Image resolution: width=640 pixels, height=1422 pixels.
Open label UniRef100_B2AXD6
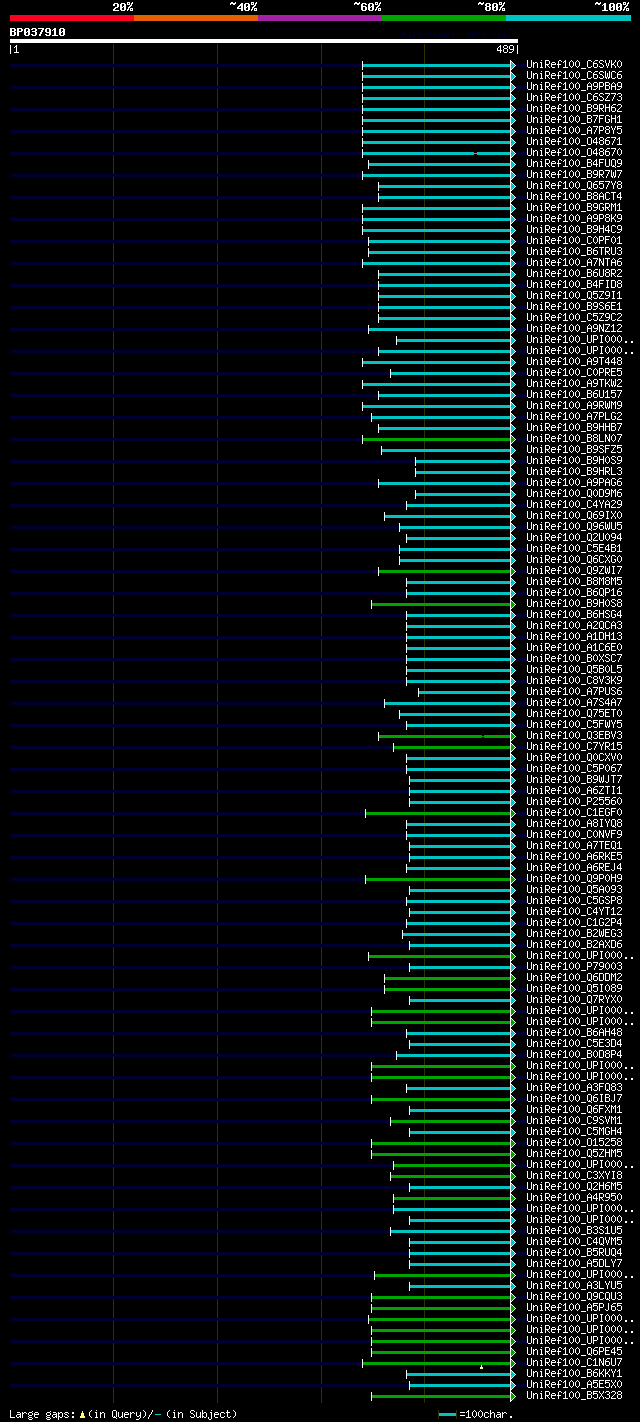[574, 944]
